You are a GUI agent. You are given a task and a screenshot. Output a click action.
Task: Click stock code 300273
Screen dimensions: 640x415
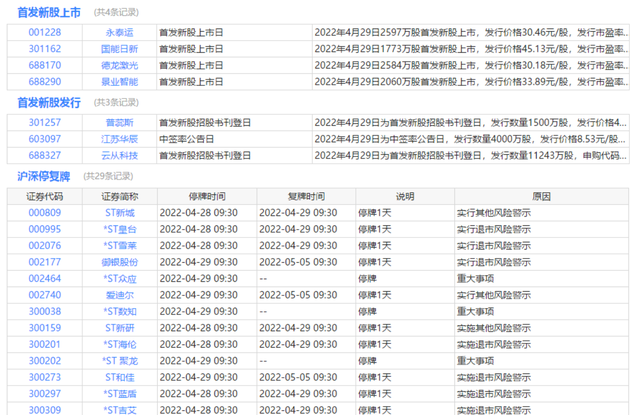pyautogui.click(x=45, y=377)
